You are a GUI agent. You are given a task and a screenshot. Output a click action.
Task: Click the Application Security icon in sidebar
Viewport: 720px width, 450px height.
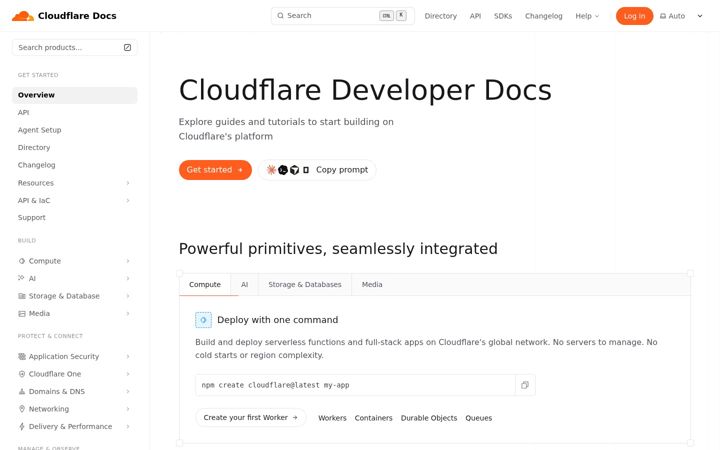click(22, 356)
